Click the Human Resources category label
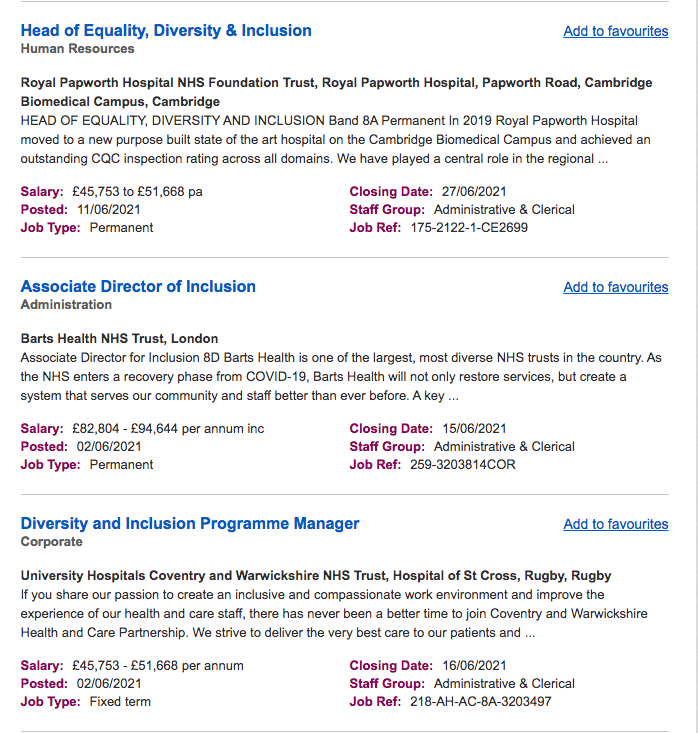Image resolution: width=698 pixels, height=733 pixels. point(77,48)
